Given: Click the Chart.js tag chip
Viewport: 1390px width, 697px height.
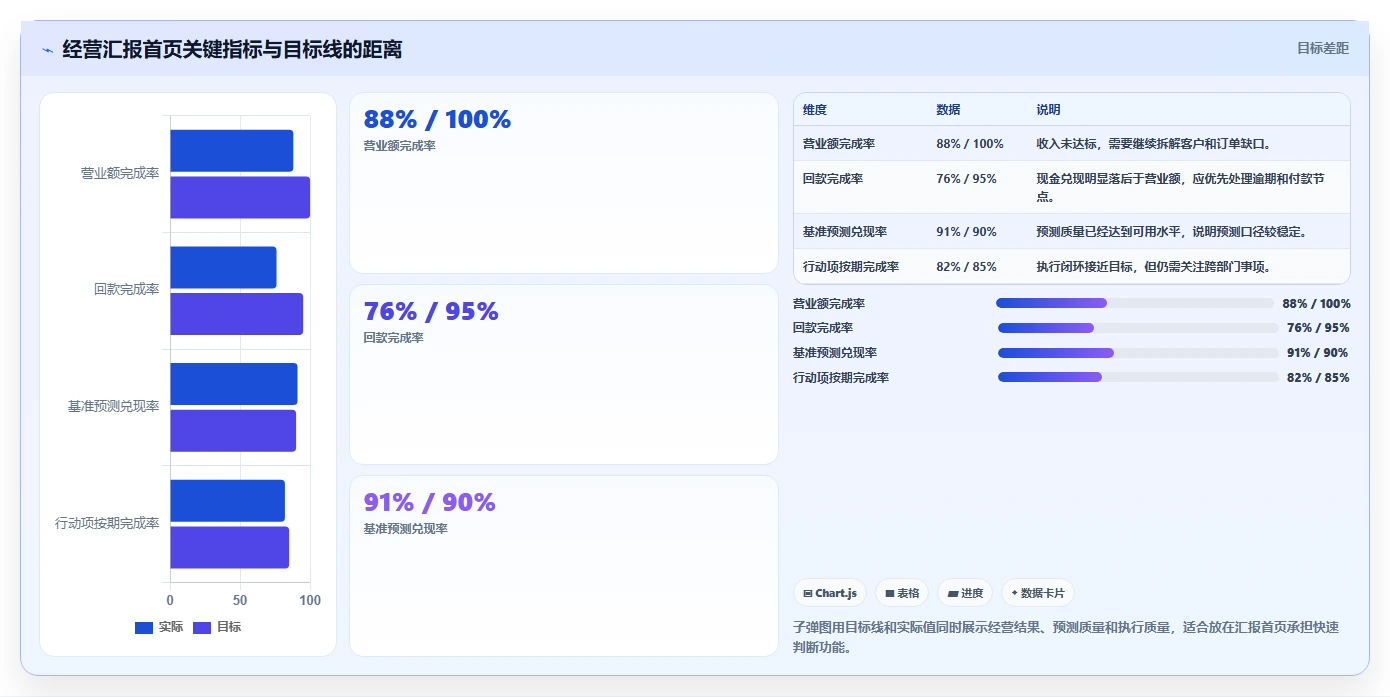Looking at the screenshot, I should coord(830,593).
